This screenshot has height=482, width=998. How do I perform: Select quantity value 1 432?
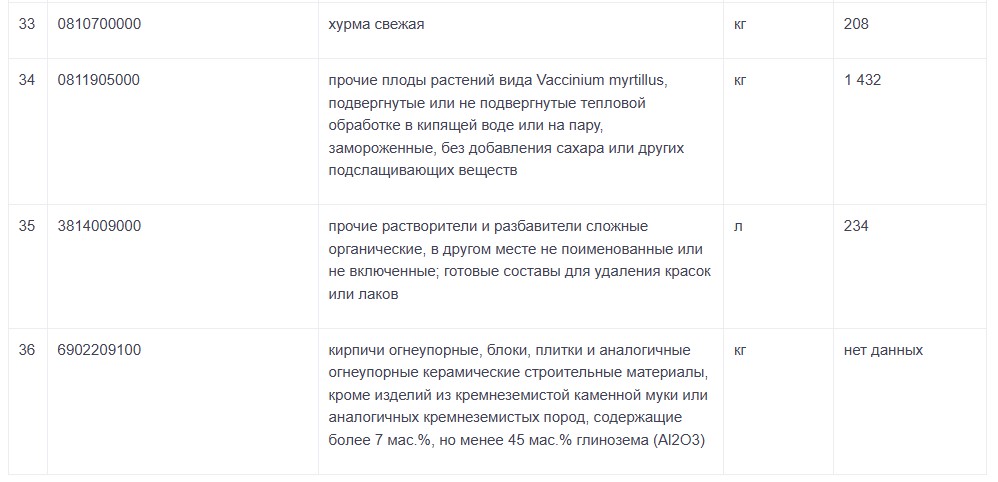point(862,80)
